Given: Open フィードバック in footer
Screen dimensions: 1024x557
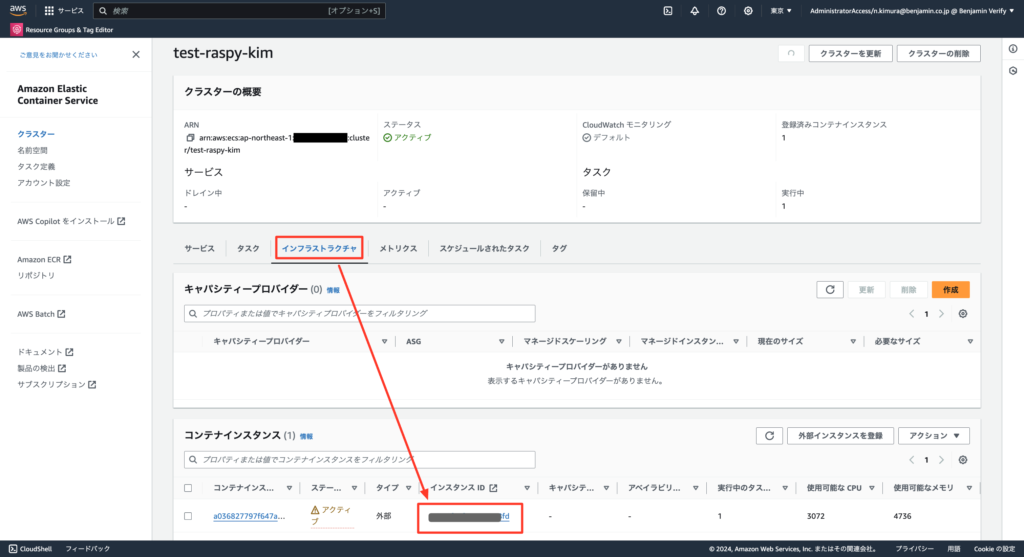Looking at the screenshot, I should pyautogui.click(x=88, y=549).
